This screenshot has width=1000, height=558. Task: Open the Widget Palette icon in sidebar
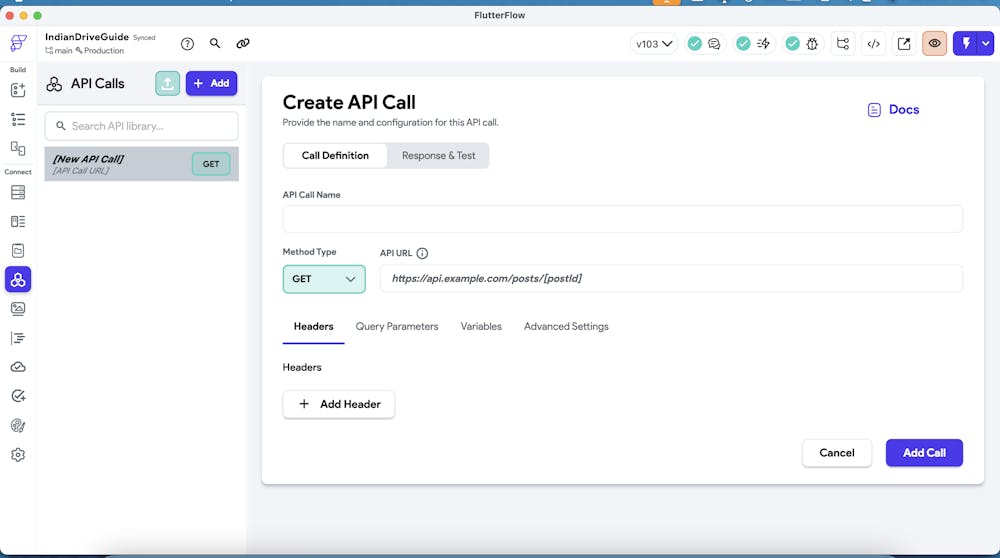point(18,90)
